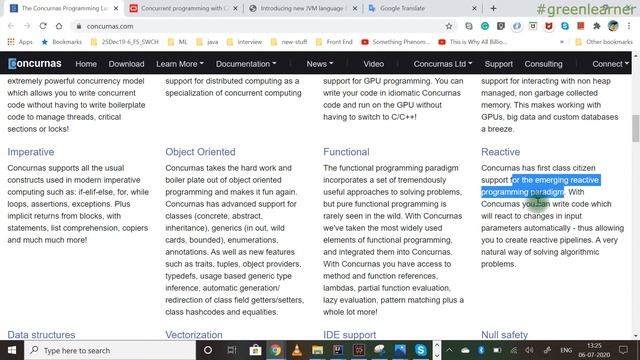Click the address bar showing concurnas.com

click(261, 26)
